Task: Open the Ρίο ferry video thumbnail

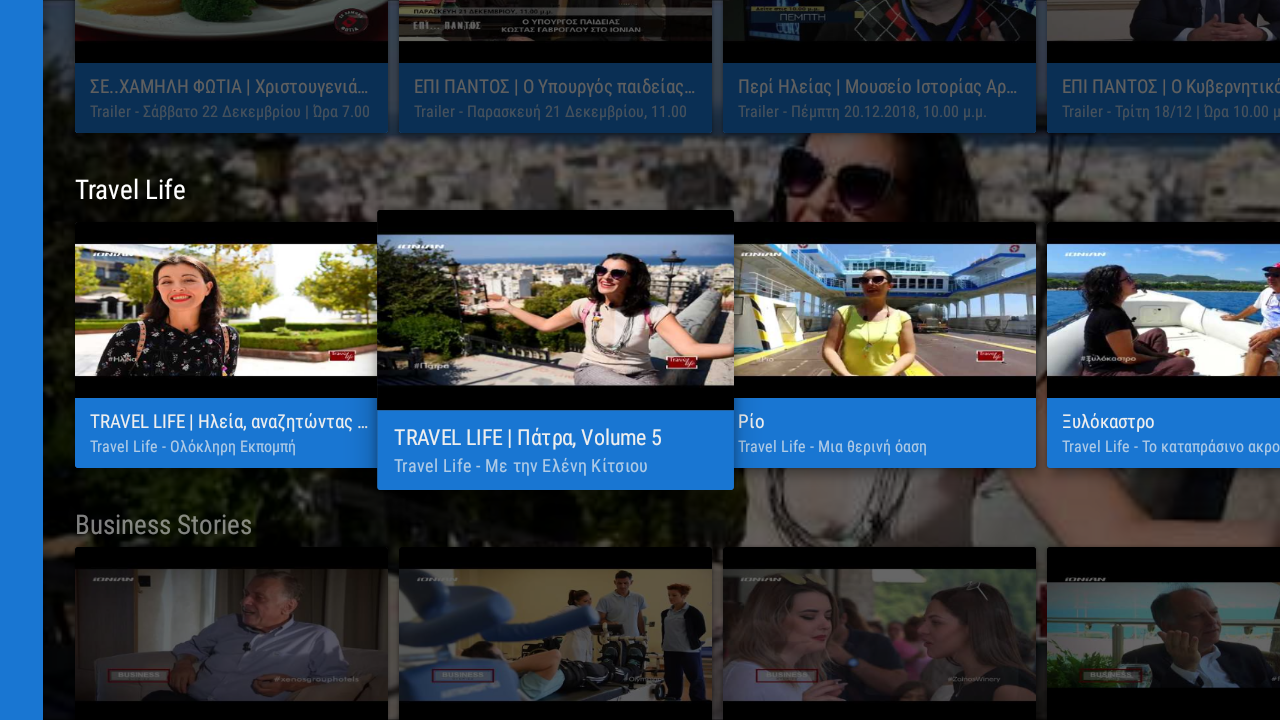Action: click(x=885, y=310)
